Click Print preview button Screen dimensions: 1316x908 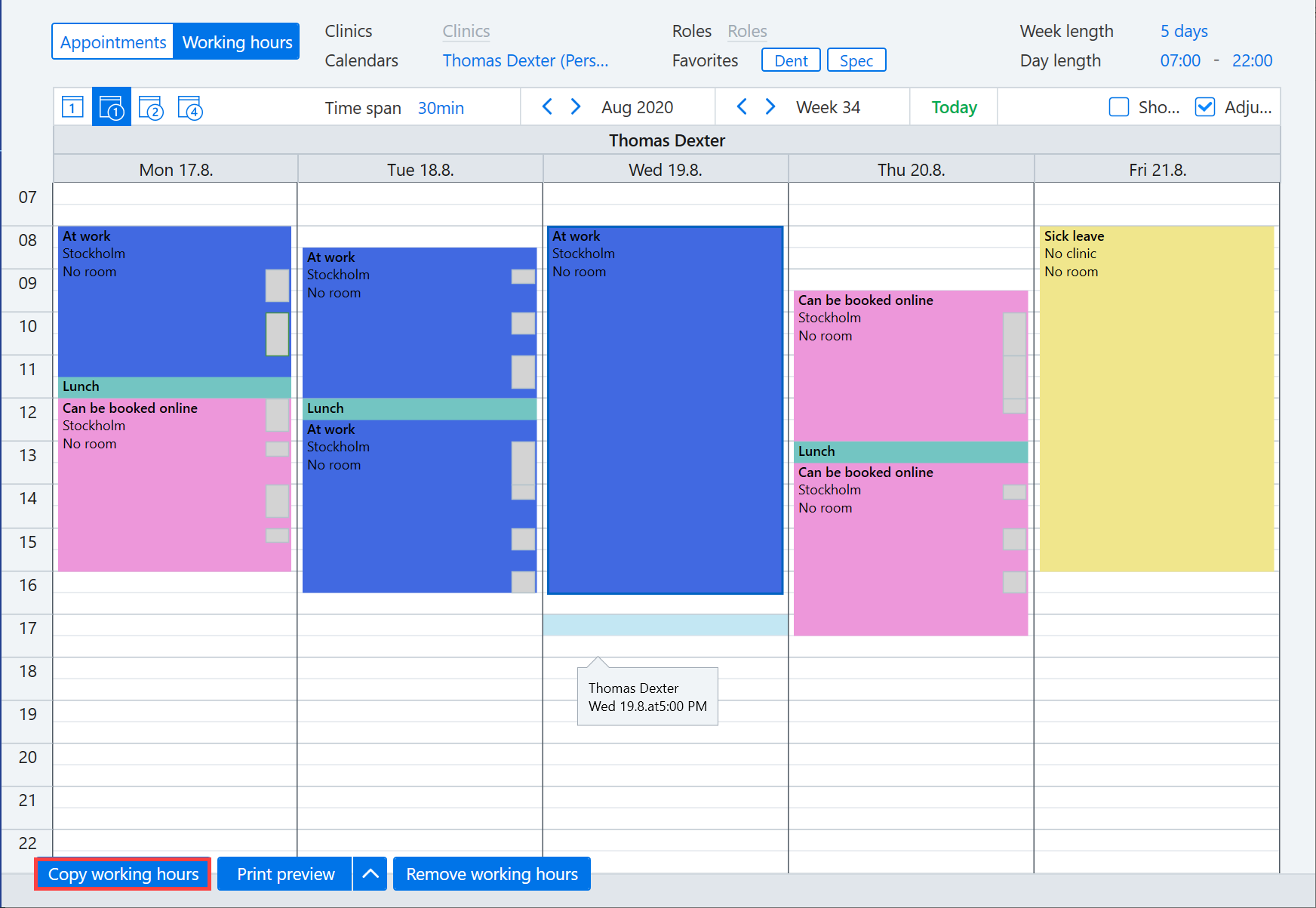coord(285,873)
